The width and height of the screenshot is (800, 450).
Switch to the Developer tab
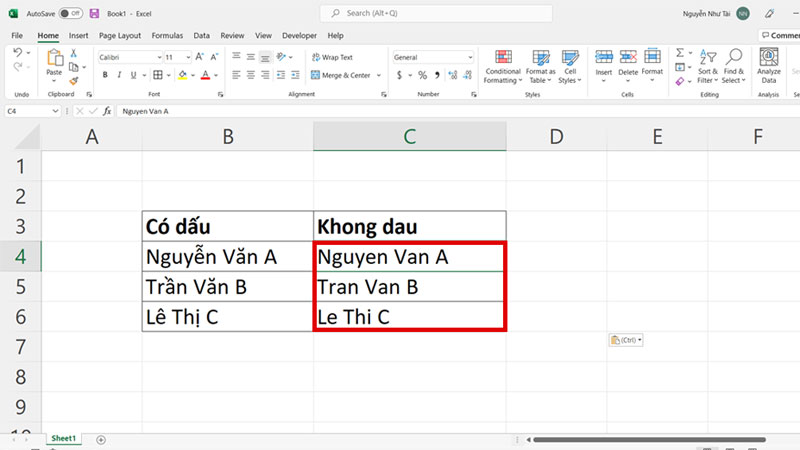coord(299,36)
